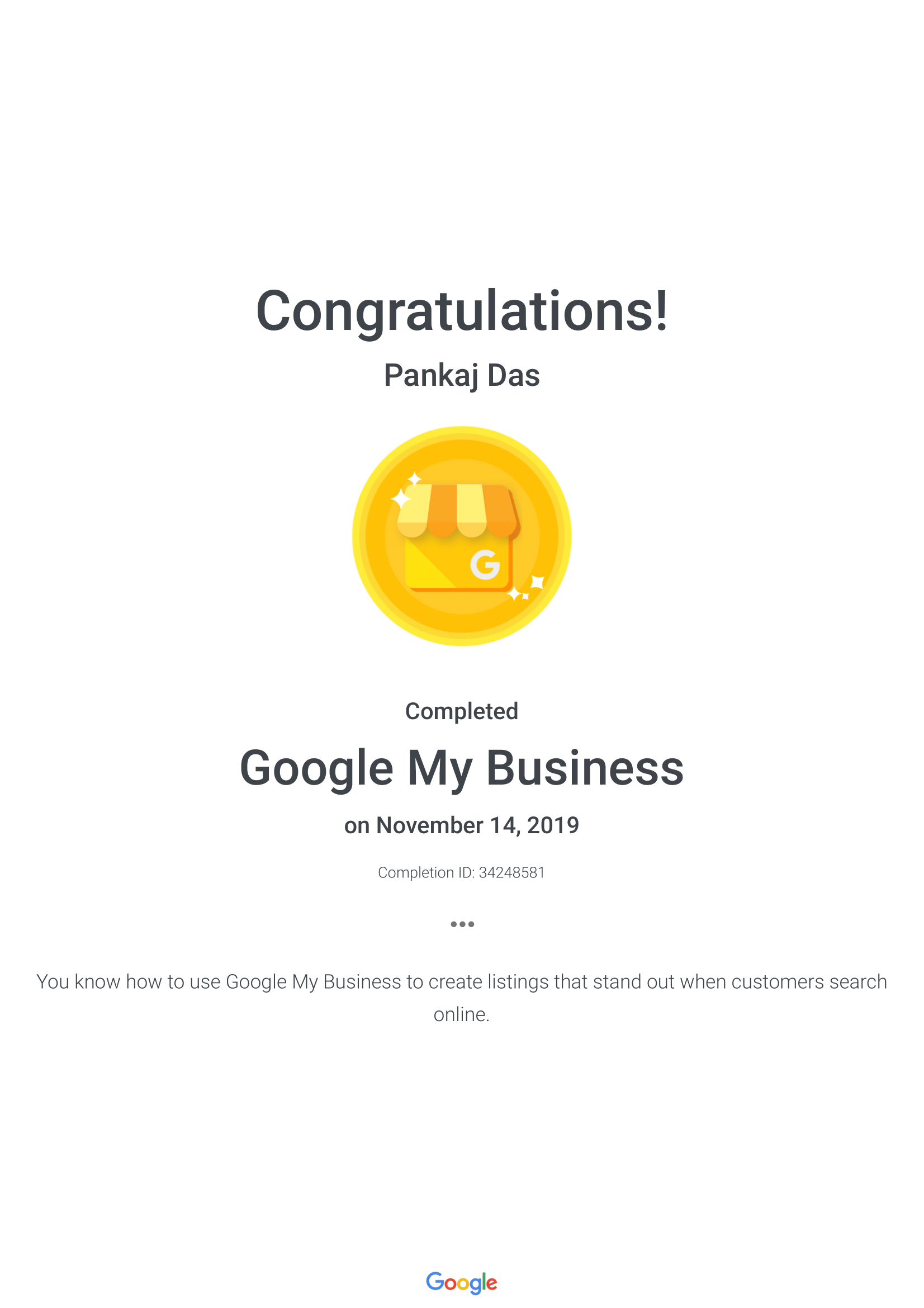924x1308 pixels.
Task: Click the name Pankaj Das
Action: coord(462,375)
